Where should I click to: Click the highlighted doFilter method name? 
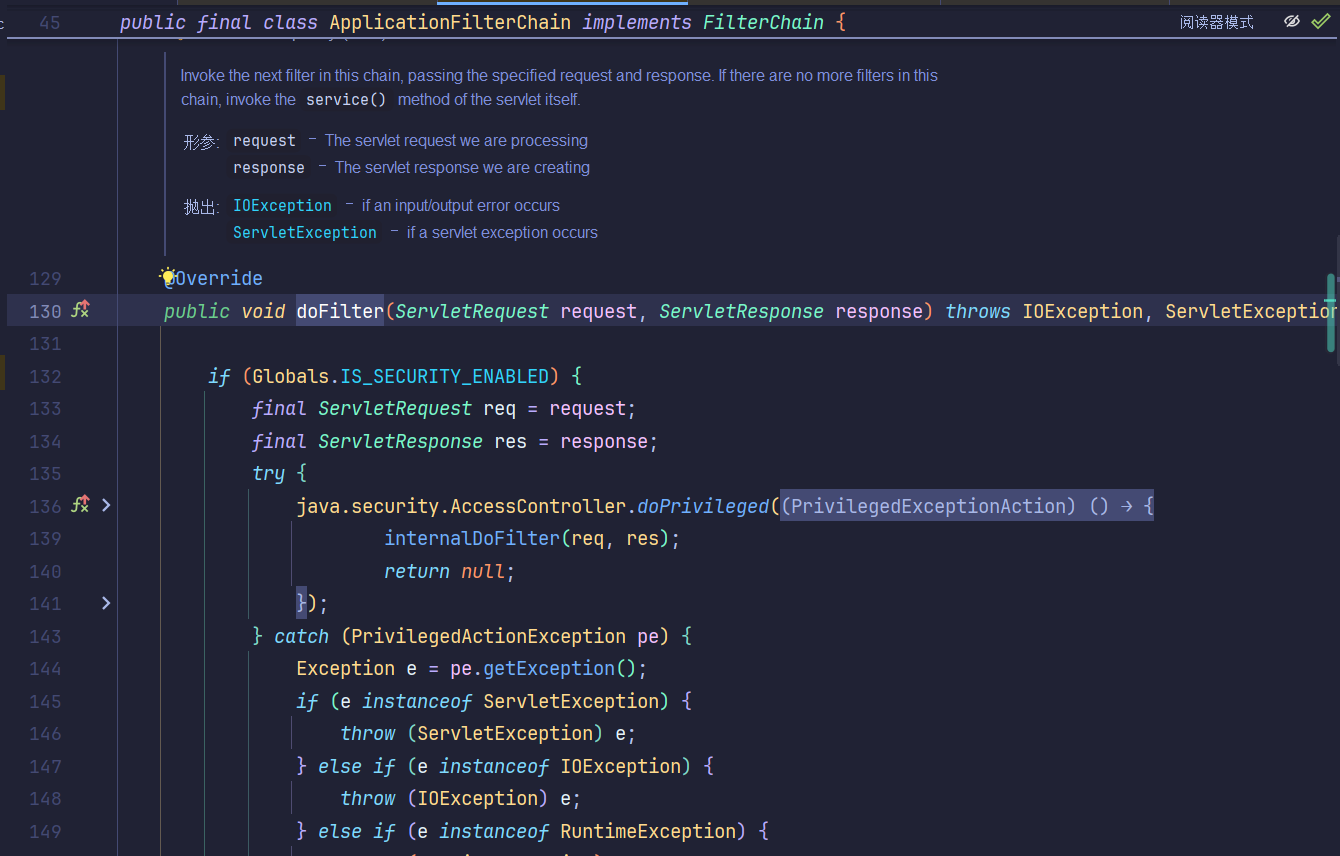point(339,311)
